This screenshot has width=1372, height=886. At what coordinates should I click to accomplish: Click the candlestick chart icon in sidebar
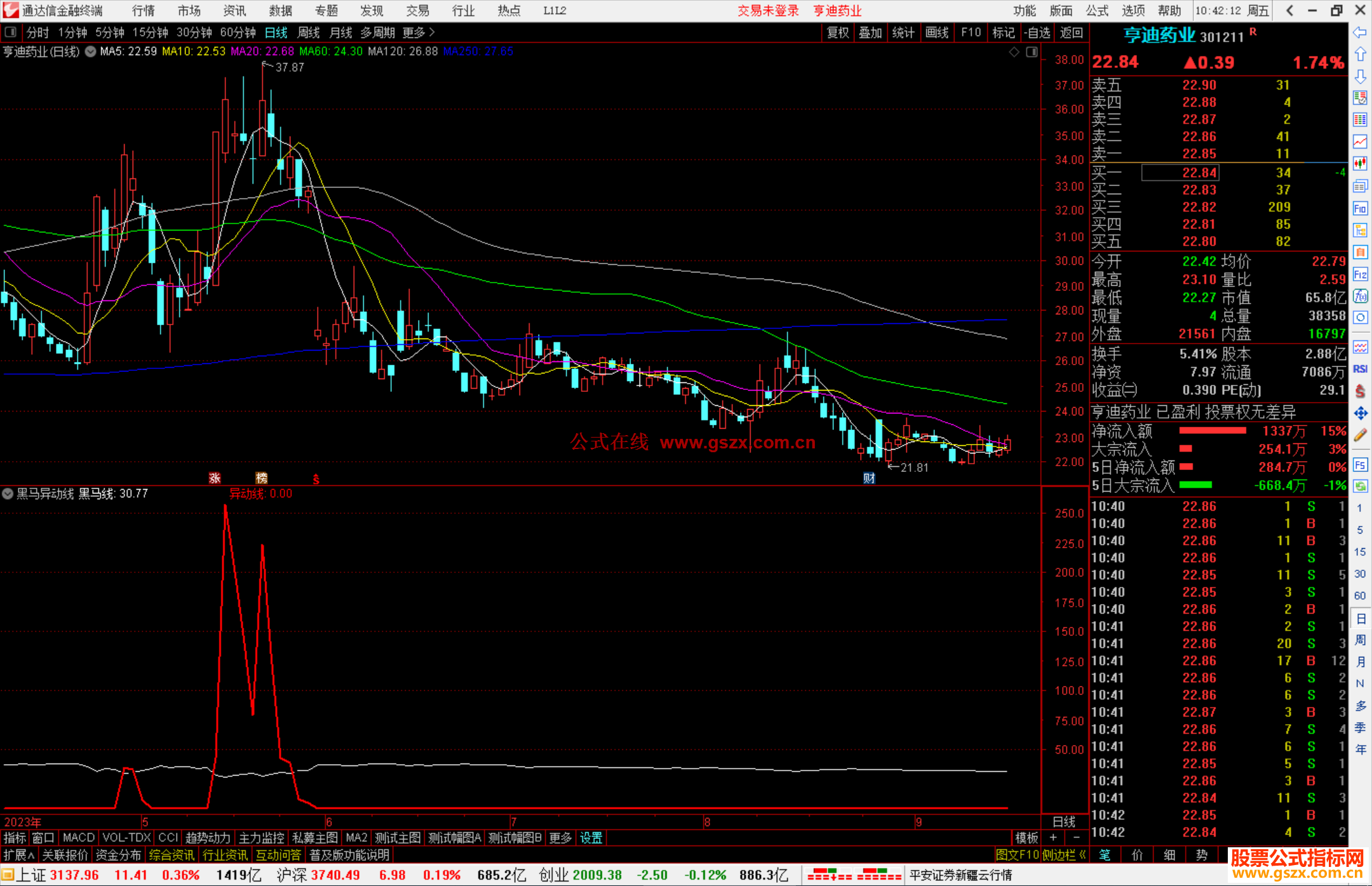coord(1360,163)
